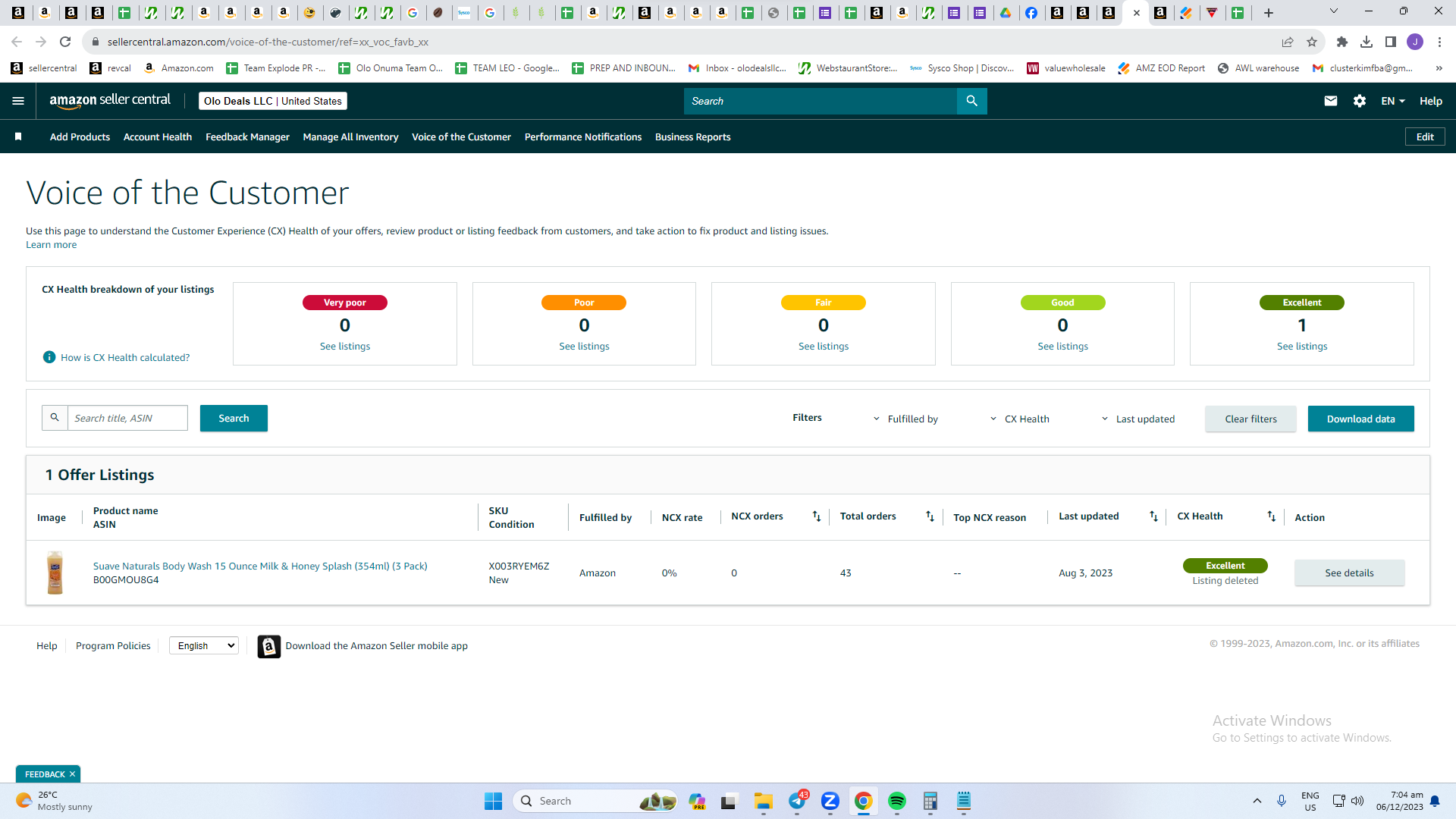Click the Amazon Seller Central logo

click(x=110, y=101)
